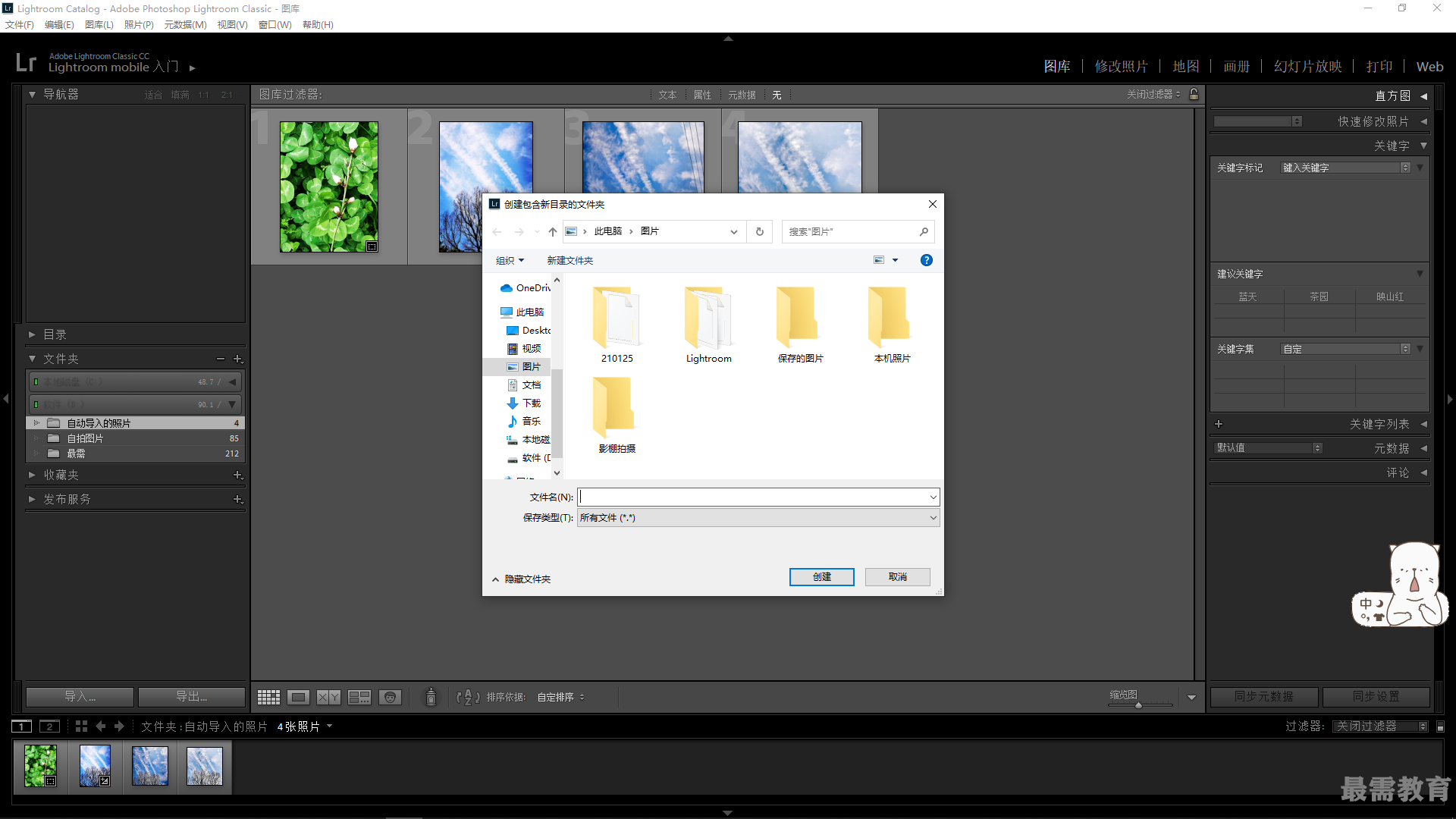This screenshot has height=819, width=1456.
Task: Collapse the bottom filmstrip panel arrow
Action: (x=728, y=813)
